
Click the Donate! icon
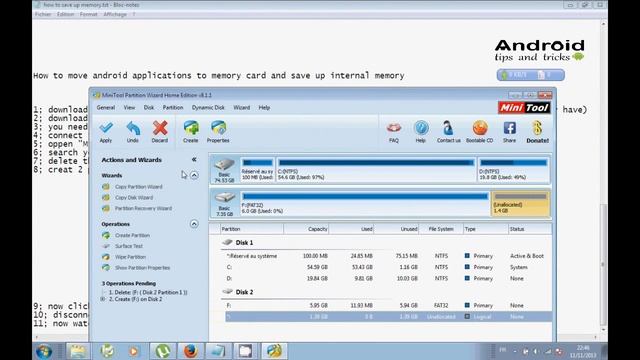[x=537, y=132]
